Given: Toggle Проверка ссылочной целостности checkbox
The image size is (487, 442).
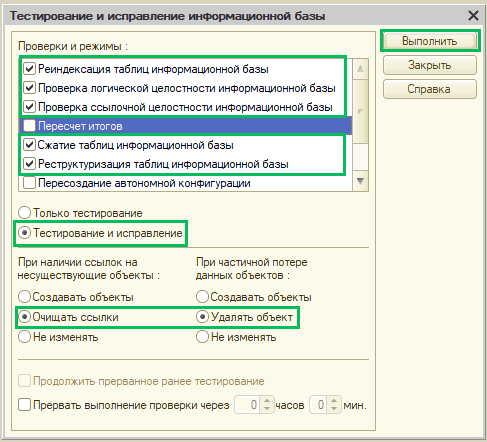Looking at the screenshot, I should click(x=29, y=107).
